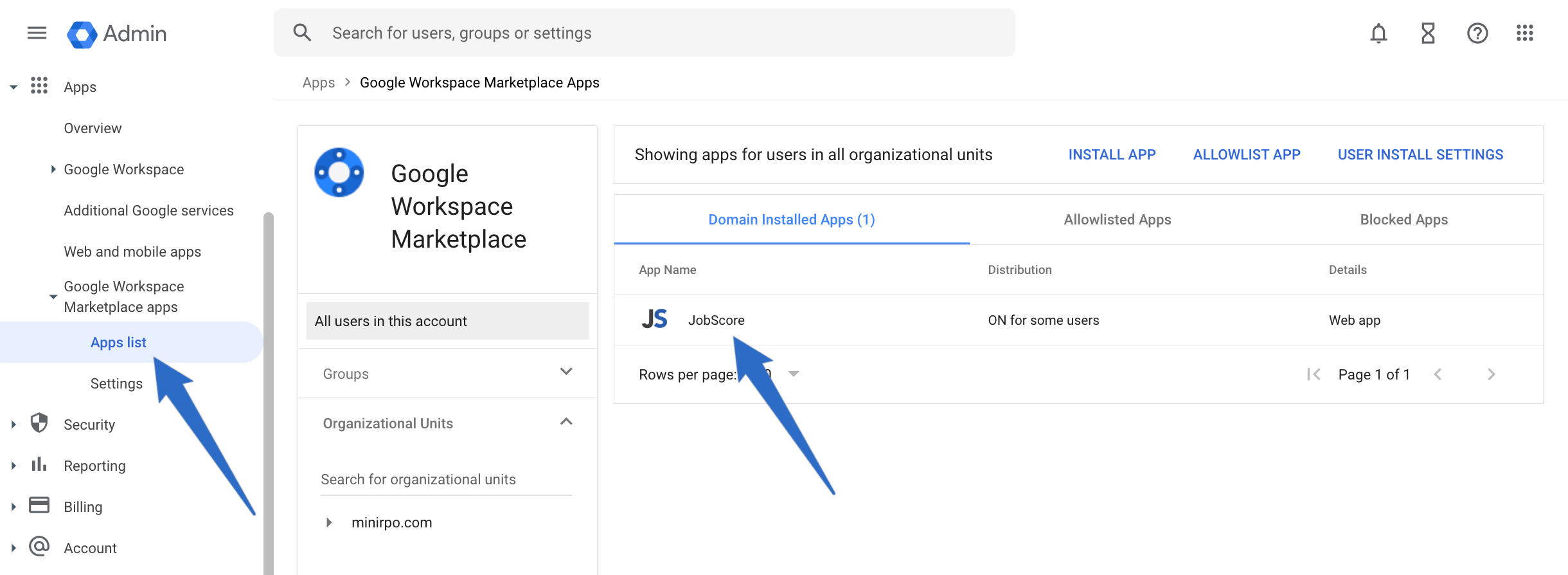The image size is (1568, 575).
Task: Click the 'Web app' details cell
Action: [1355, 320]
